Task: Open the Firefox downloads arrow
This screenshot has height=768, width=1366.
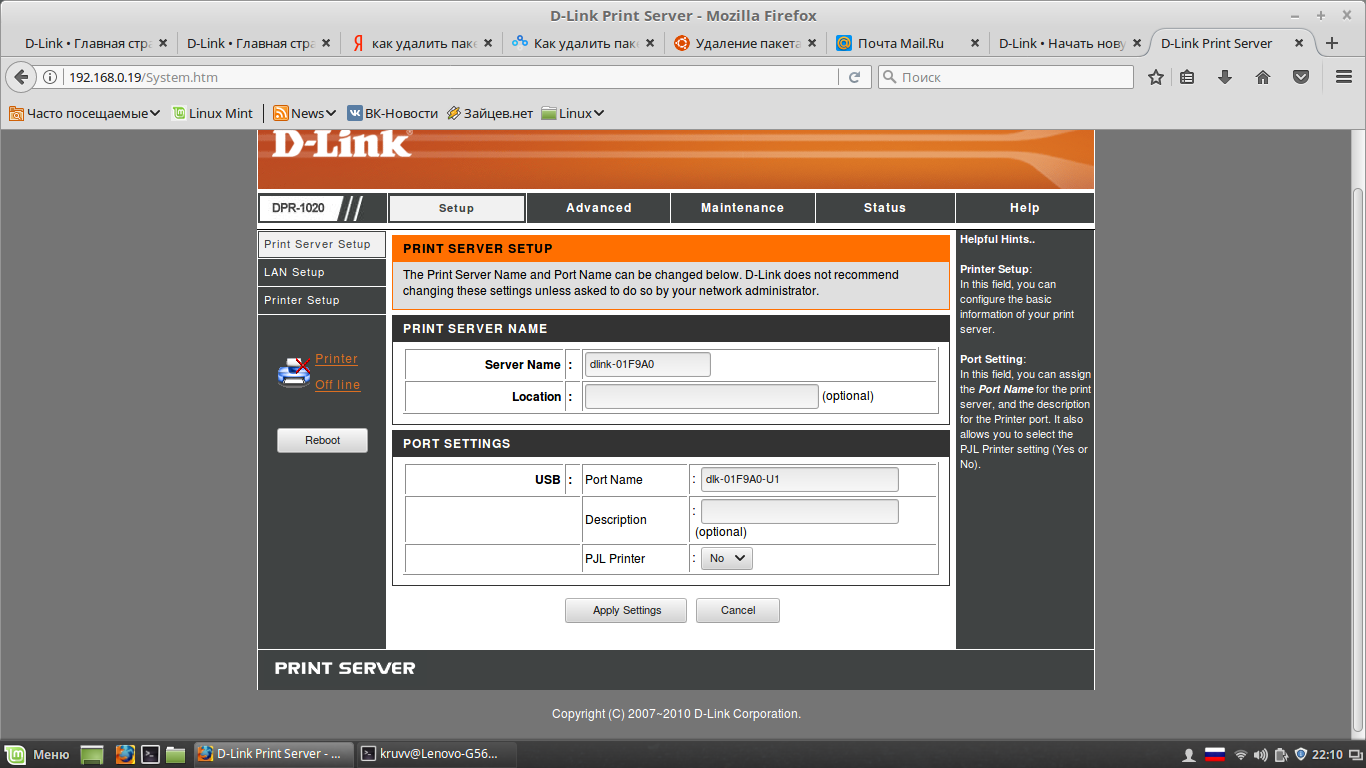Action: tap(1225, 77)
